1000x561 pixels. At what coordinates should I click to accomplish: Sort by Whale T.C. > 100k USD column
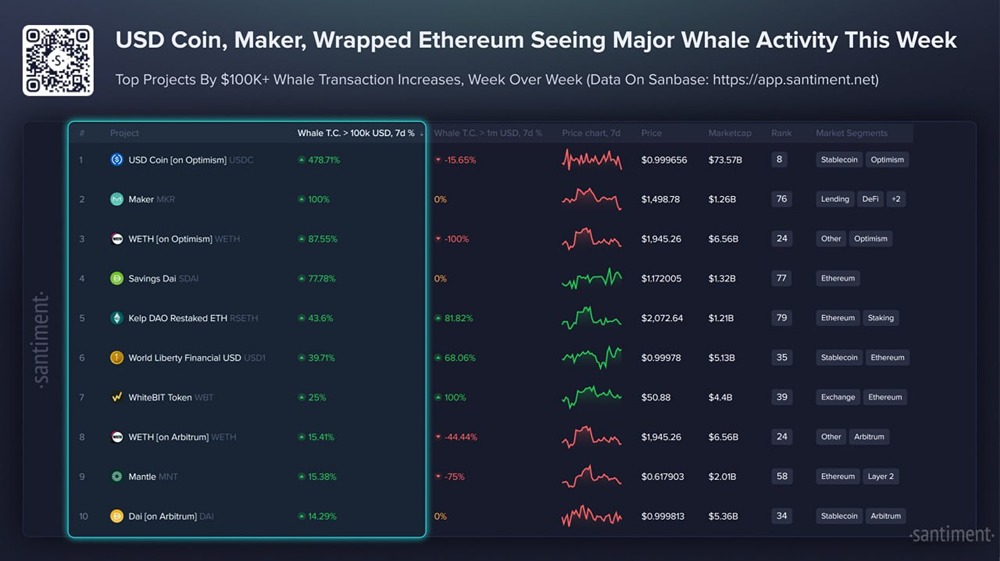click(x=357, y=133)
